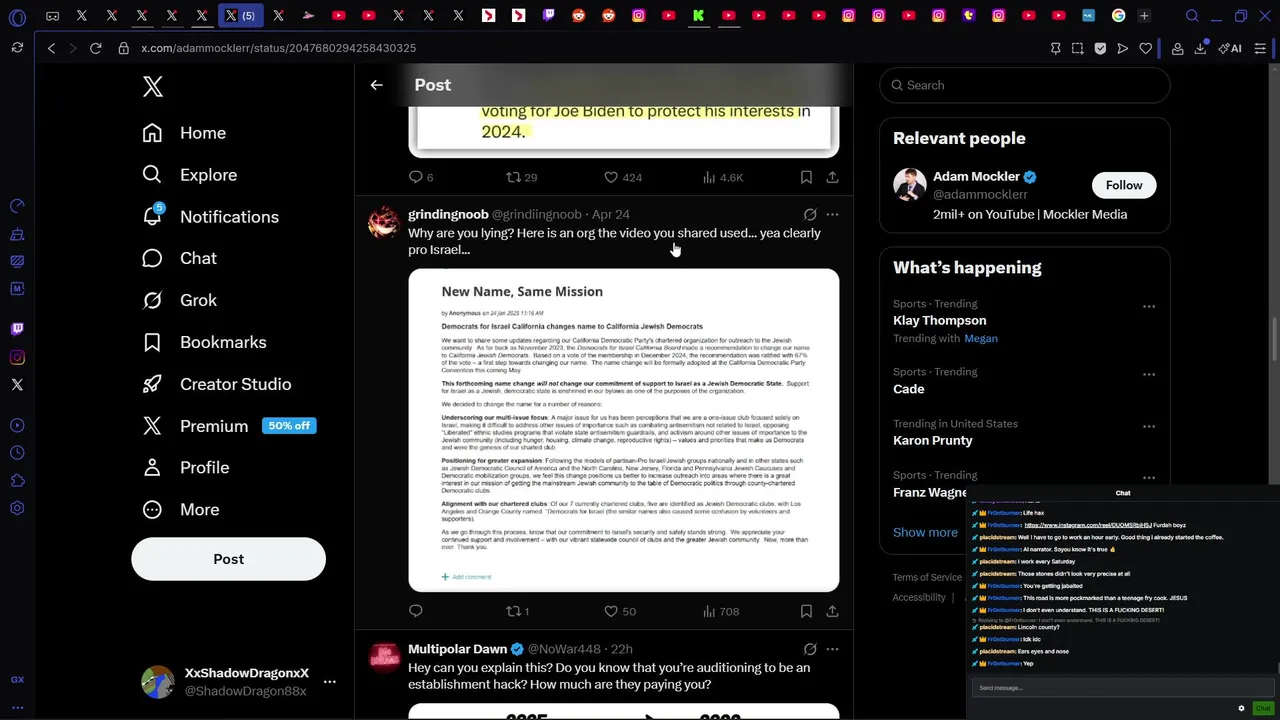Share grindlingnoob's reply
This screenshot has height=720, width=1280.
832,611
